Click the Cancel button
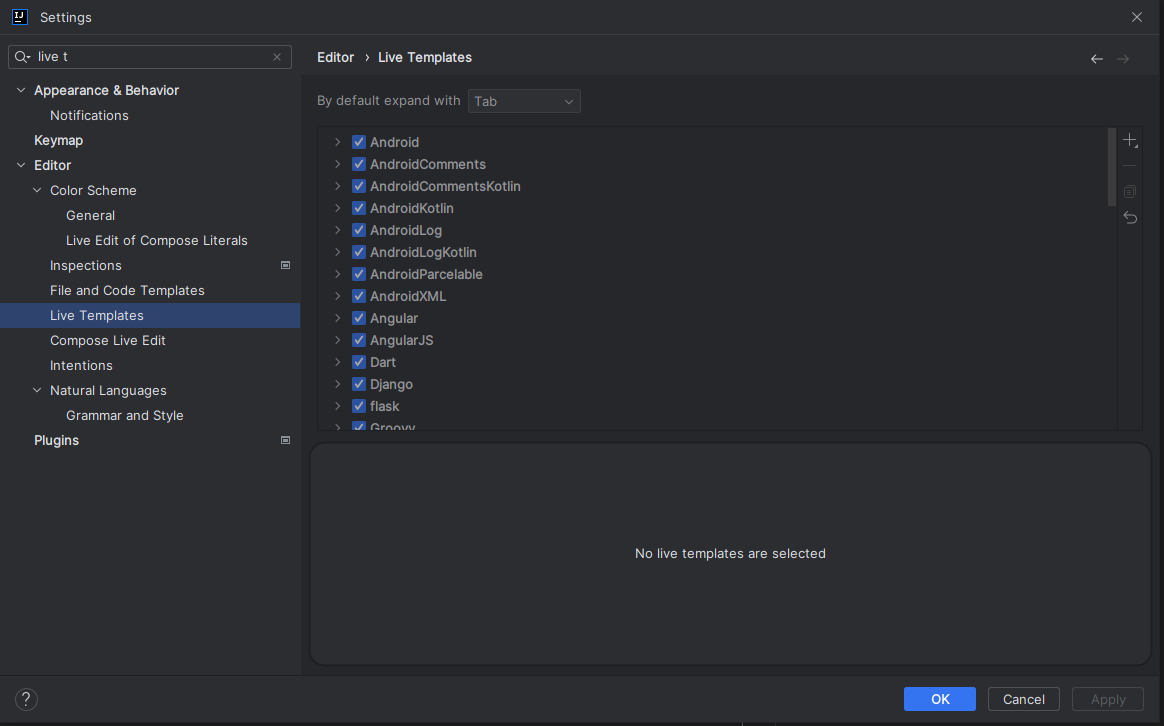 (x=1023, y=699)
